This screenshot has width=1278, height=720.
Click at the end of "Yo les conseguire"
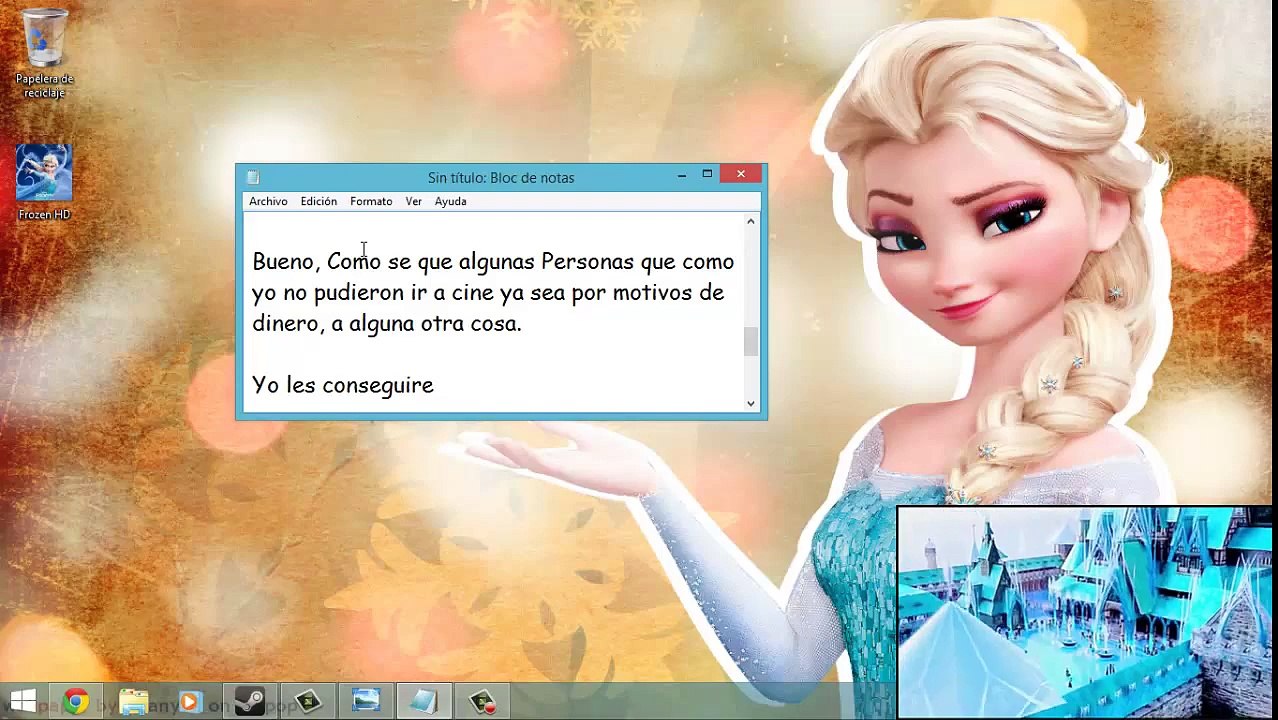click(435, 385)
